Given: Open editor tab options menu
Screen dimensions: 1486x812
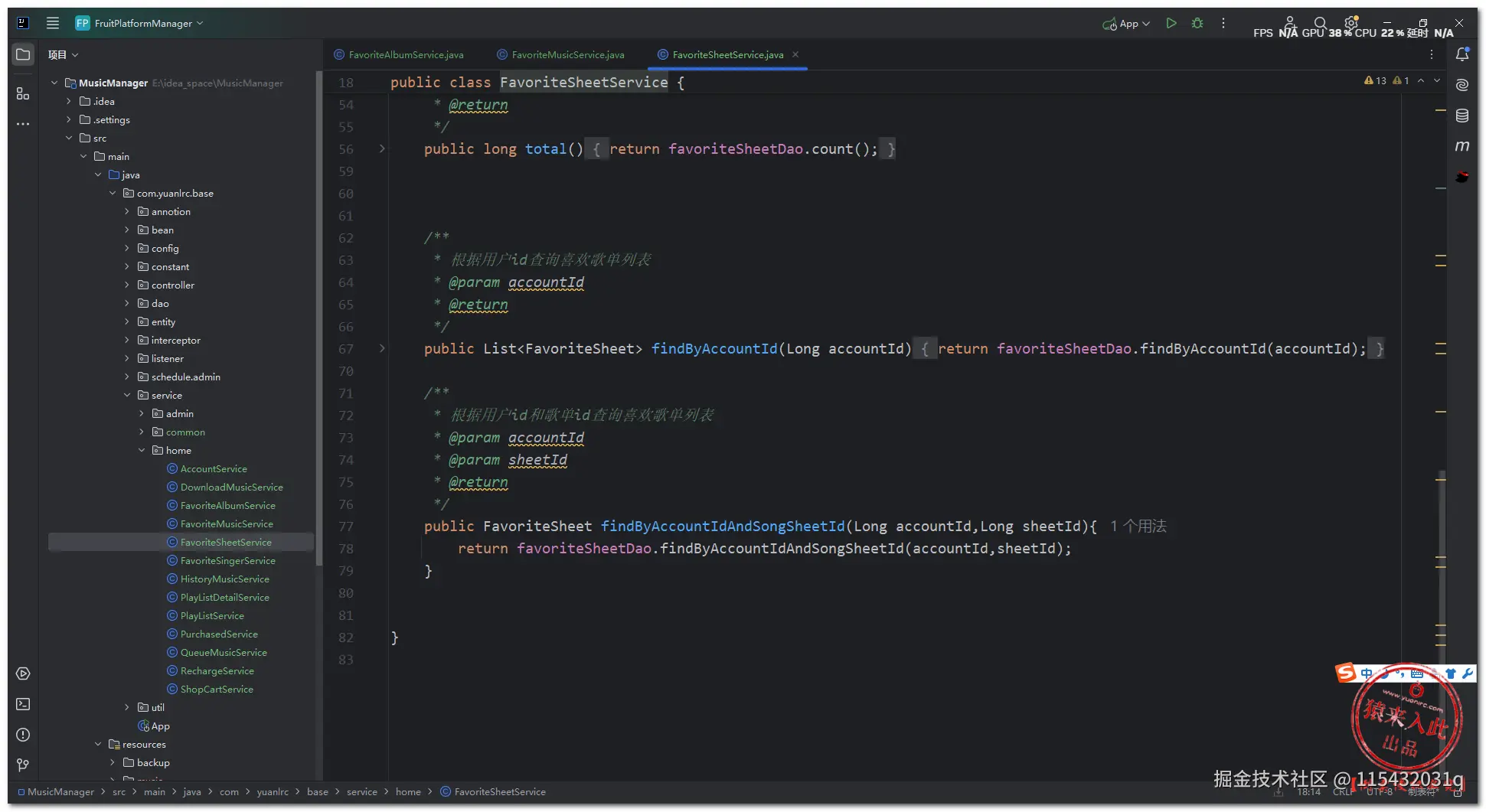Looking at the screenshot, I should pos(1432,54).
